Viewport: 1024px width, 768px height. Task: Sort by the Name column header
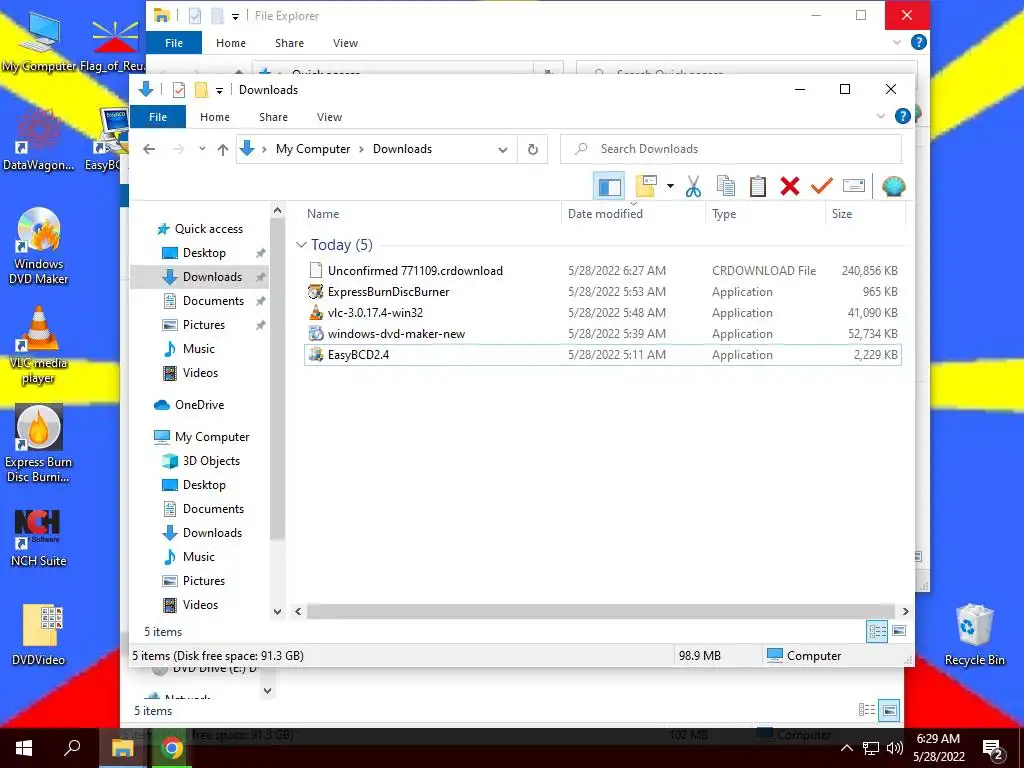coord(323,214)
